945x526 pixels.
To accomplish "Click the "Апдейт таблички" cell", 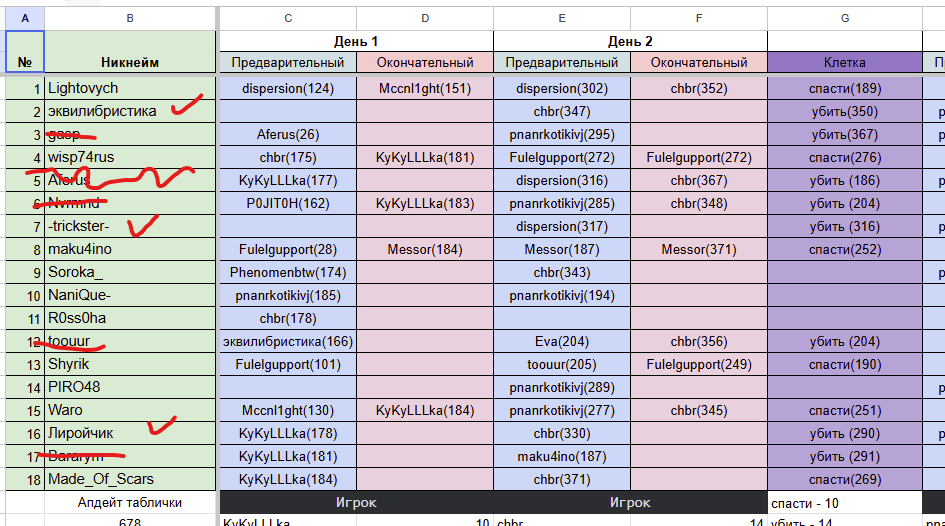I will point(130,502).
